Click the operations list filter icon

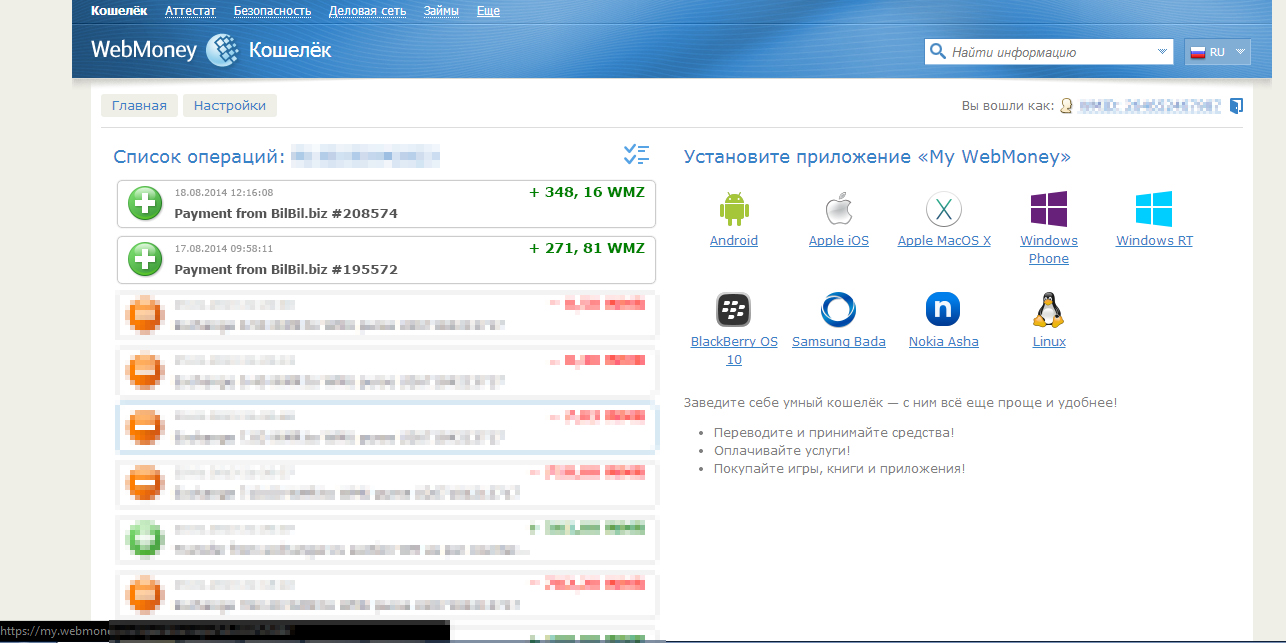(636, 155)
